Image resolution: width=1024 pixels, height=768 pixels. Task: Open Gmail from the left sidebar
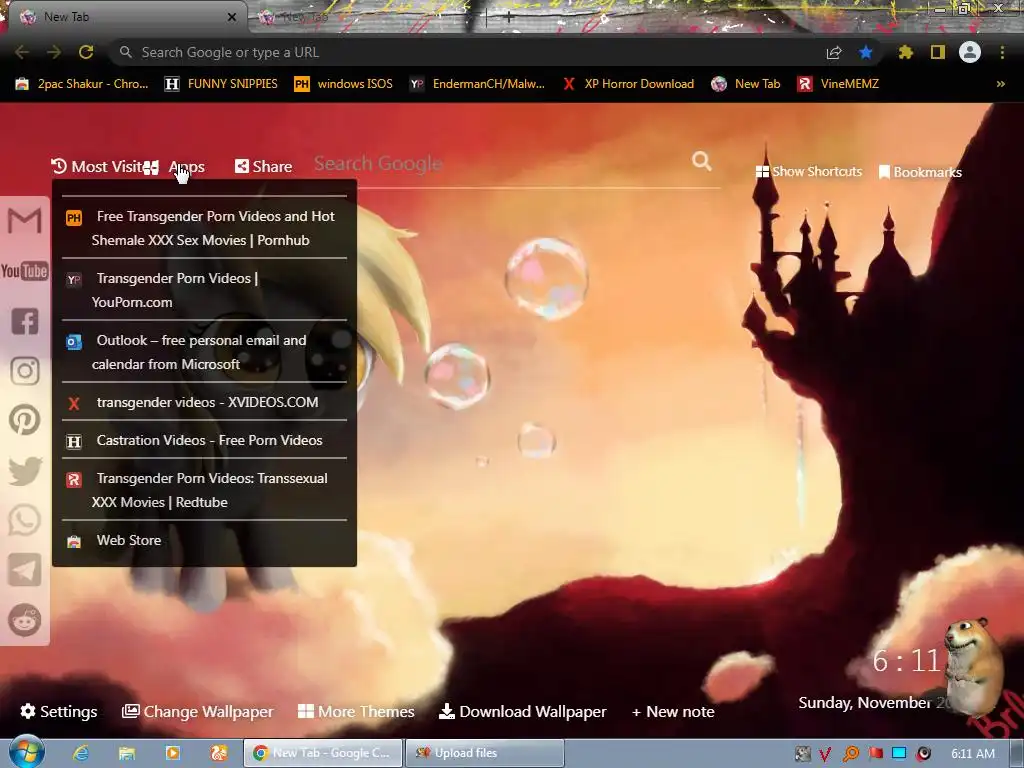click(x=25, y=220)
